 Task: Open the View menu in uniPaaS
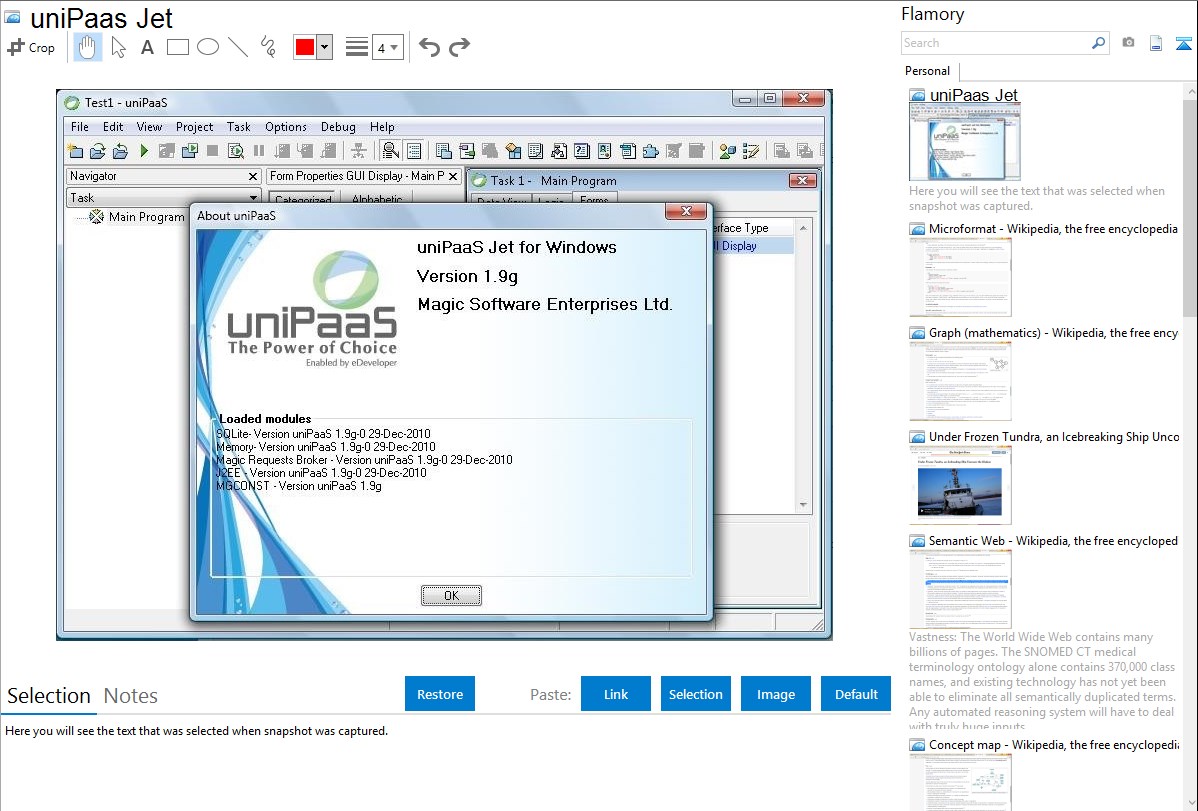tap(149, 127)
